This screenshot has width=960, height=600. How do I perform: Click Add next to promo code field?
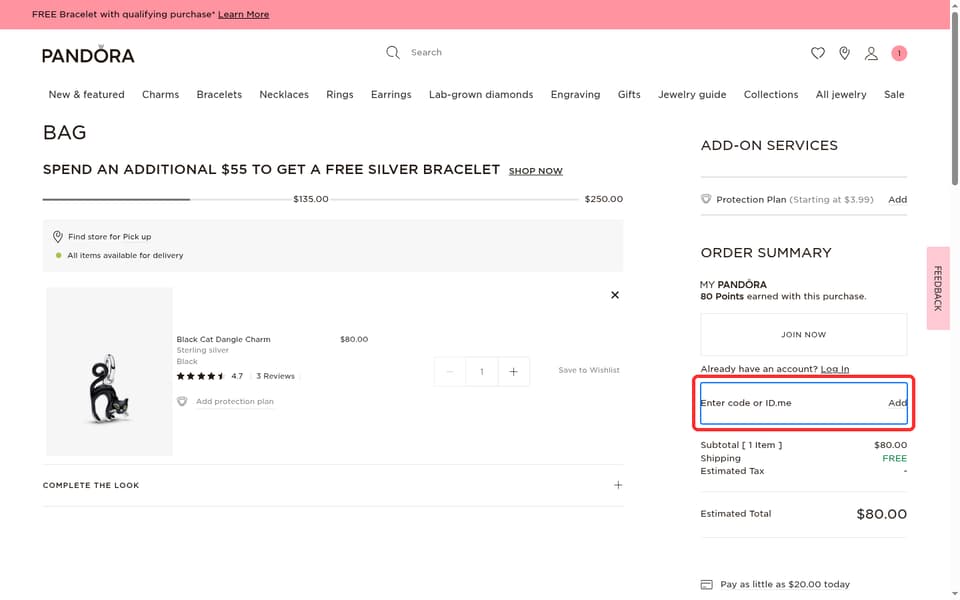click(x=898, y=403)
